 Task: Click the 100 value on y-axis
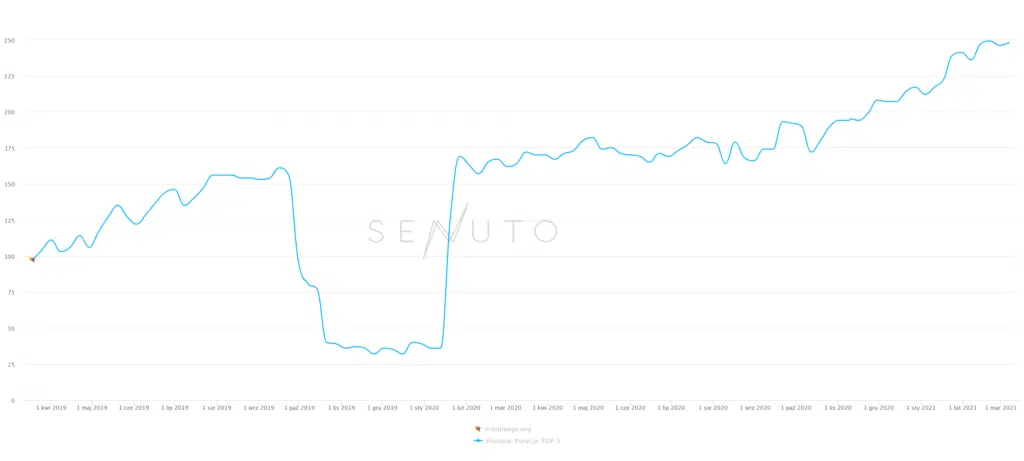pyautogui.click(x=9, y=257)
